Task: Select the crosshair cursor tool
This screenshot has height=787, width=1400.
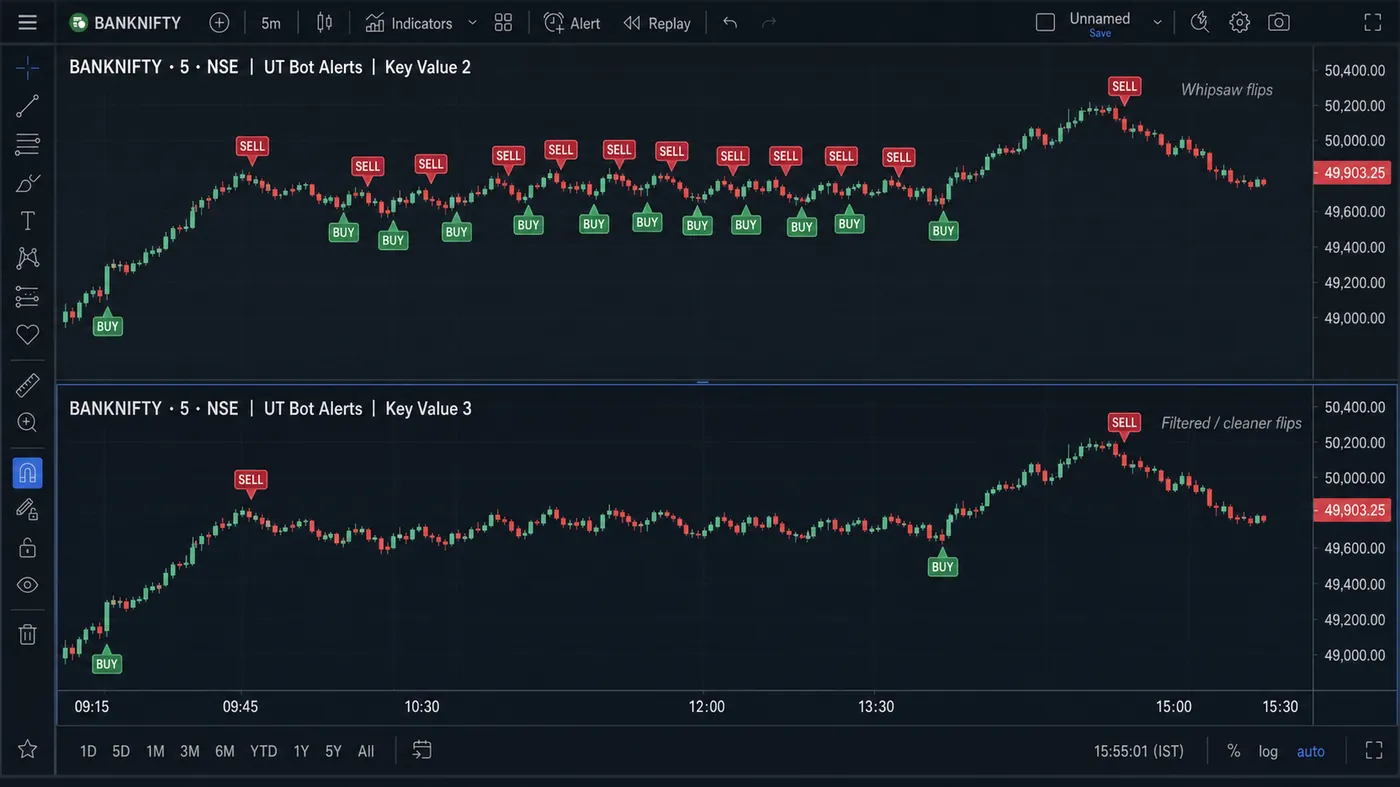Action: pyautogui.click(x=27, y=68)
